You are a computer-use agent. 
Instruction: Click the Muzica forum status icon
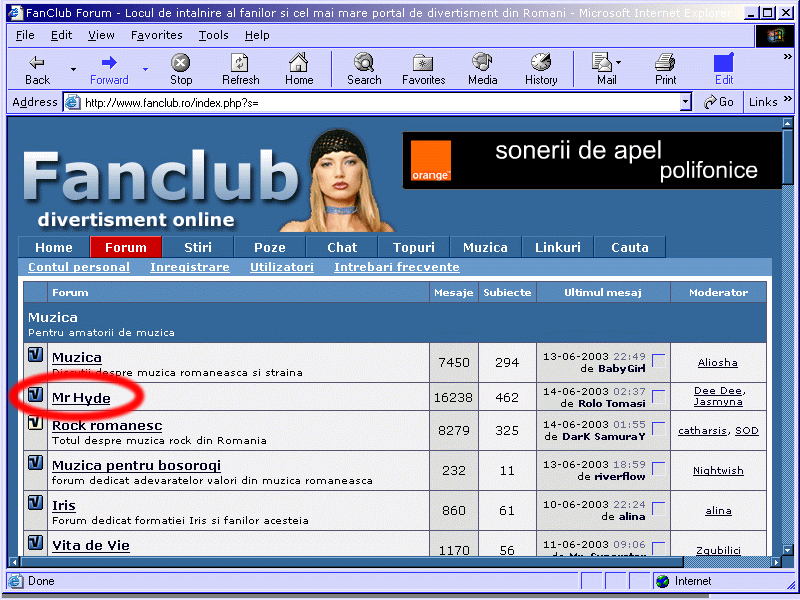pos(35,355)
